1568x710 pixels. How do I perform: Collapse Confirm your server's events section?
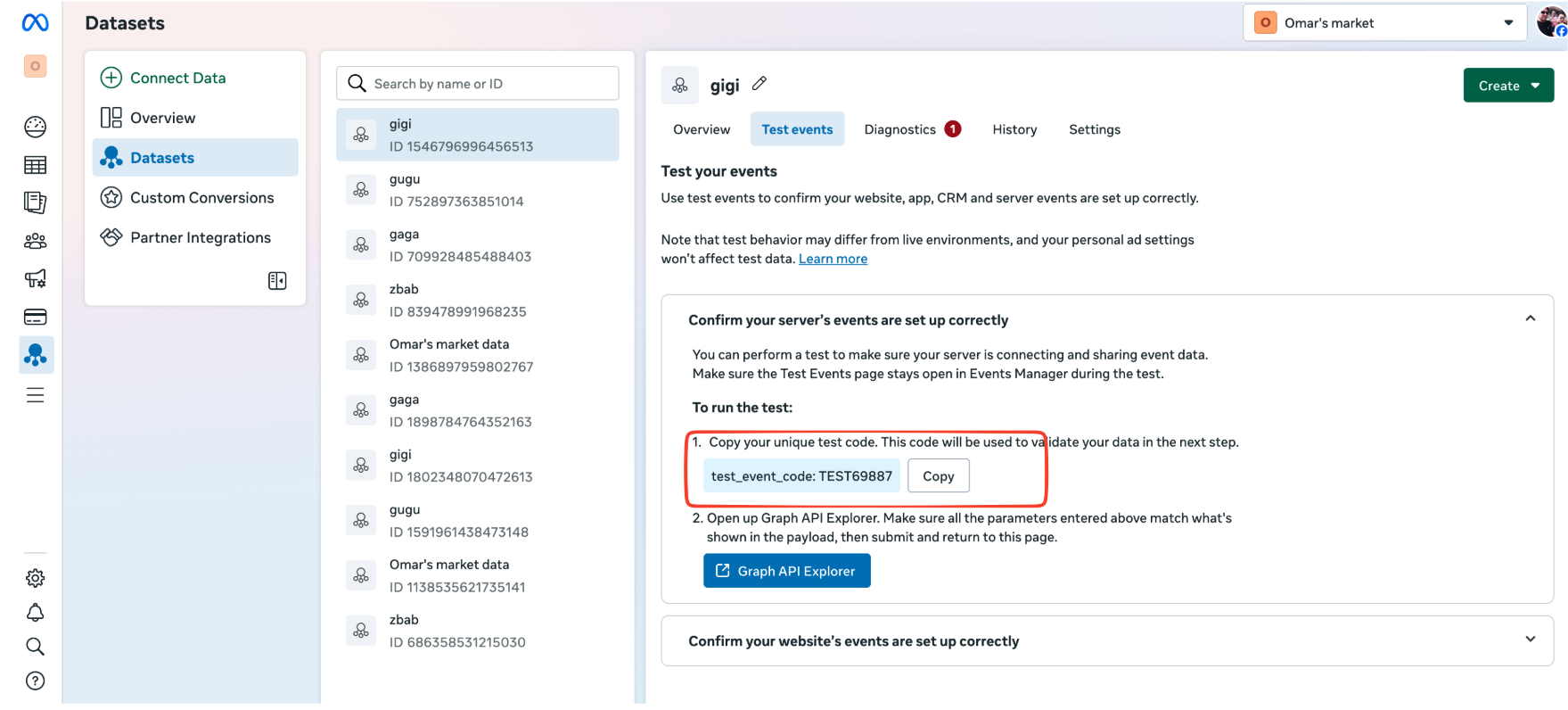(x=1530, y=318)
